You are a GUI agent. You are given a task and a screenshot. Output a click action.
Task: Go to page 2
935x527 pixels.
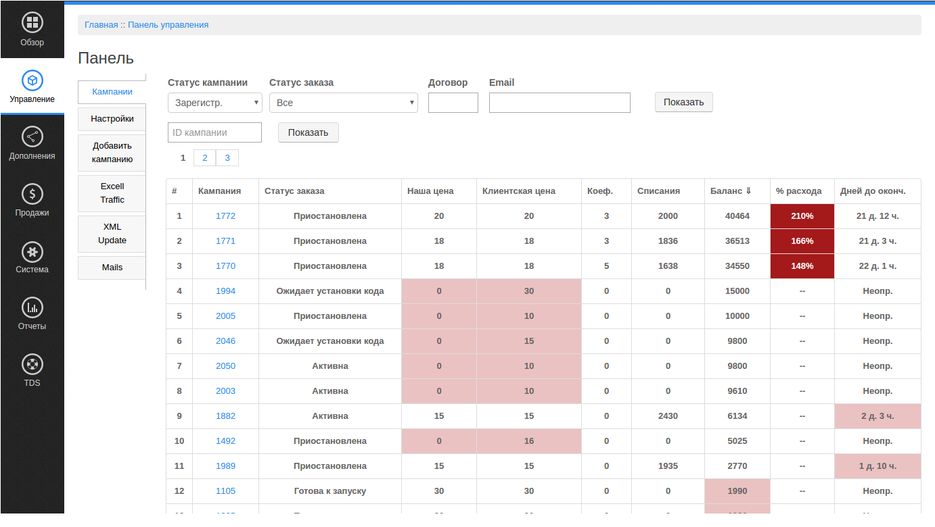pyautogui.click(x=205, y=157)
